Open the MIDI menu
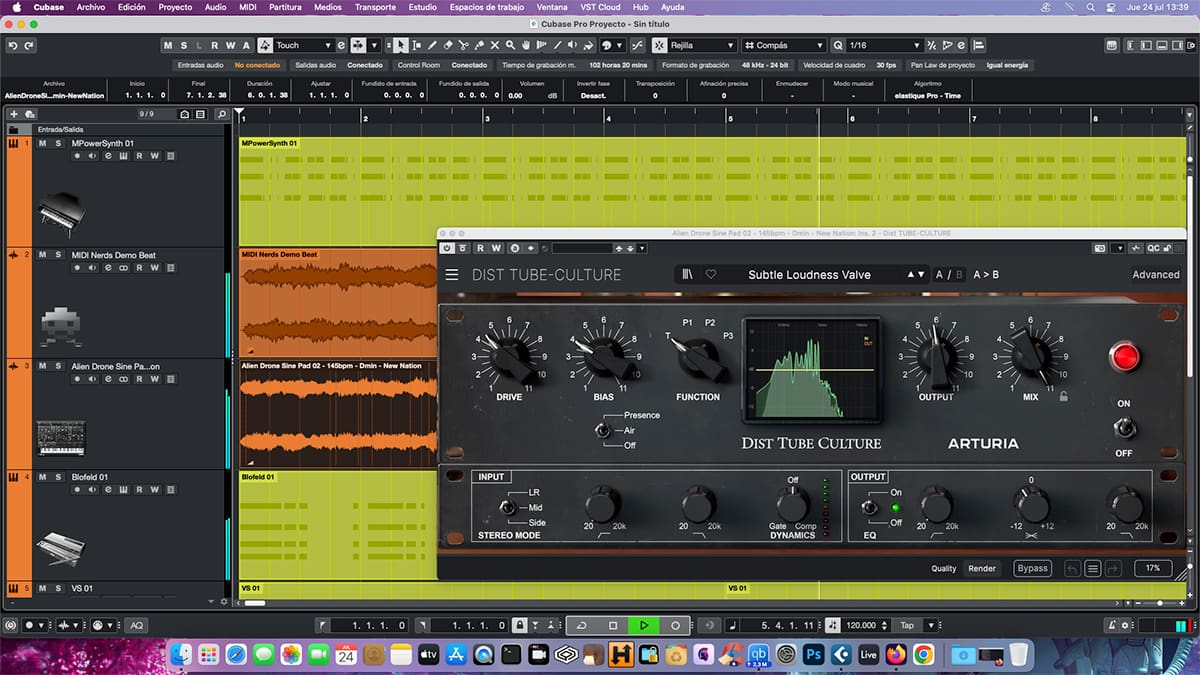The width and height of the screenshot is (1200, 675). tap(248, 7)
